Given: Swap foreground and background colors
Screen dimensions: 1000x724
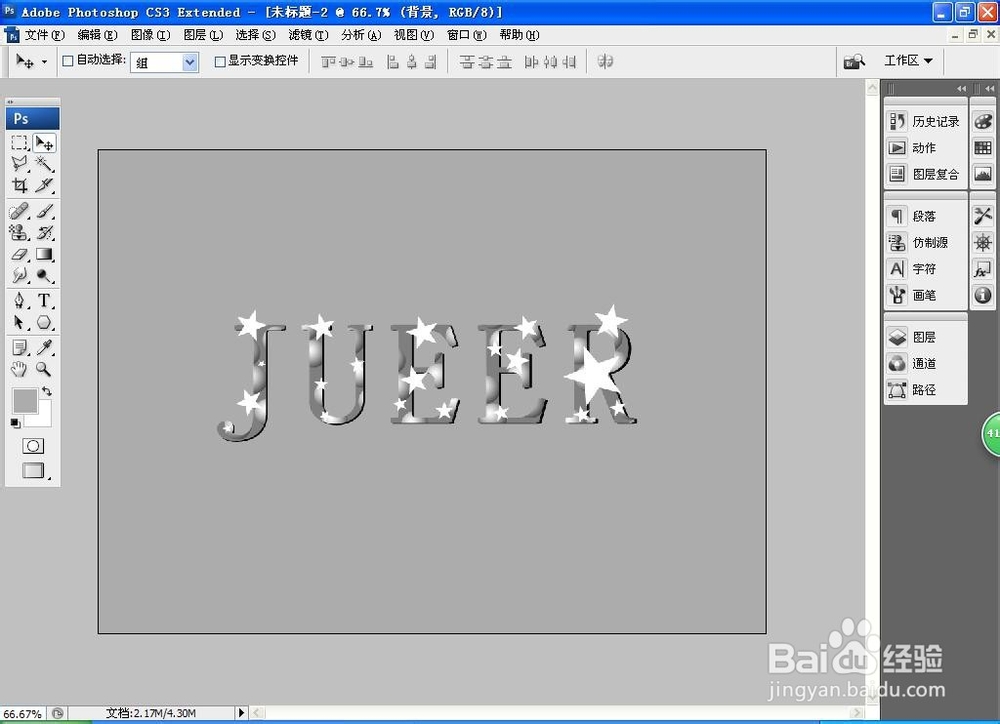Looking at the screenshot, I should (x=47, y=391).
